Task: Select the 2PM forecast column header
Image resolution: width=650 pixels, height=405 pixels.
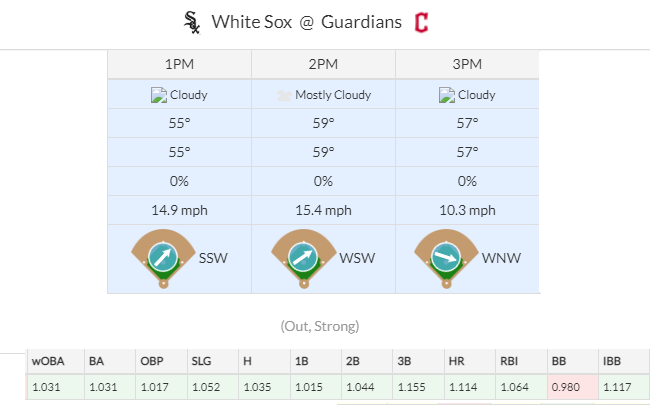Action: click(x=324, y=64)
